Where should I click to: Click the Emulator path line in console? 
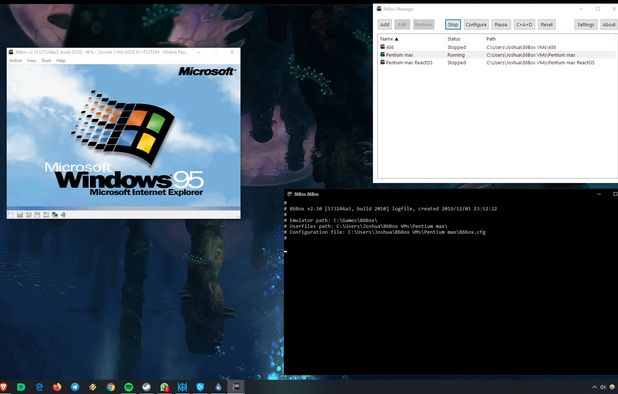(x=333, y=220)
